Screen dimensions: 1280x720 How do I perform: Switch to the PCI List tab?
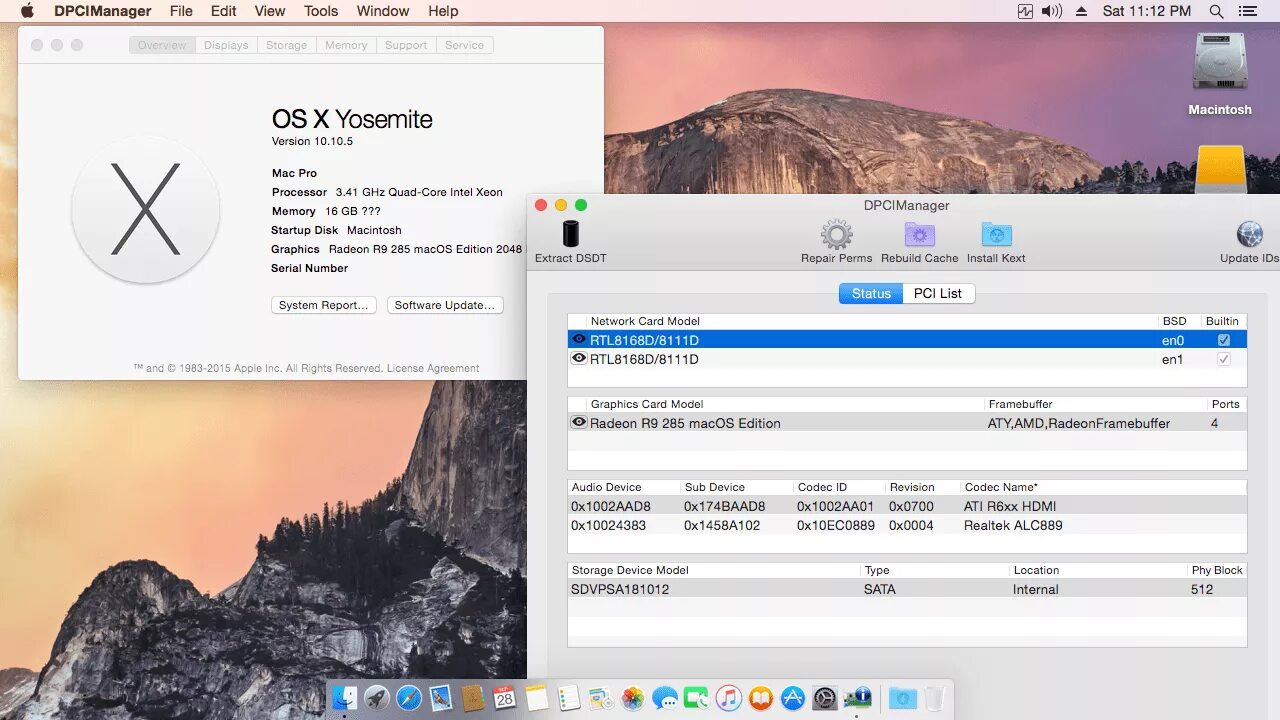tap(938, 293)
